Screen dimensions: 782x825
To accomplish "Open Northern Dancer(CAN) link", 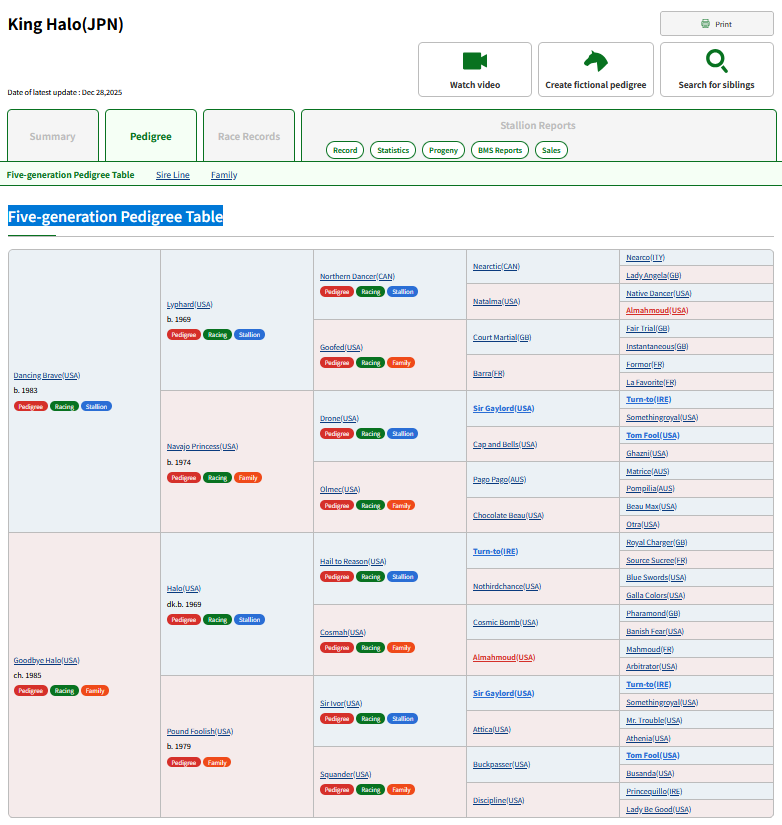I will click(x=357, y=276).
